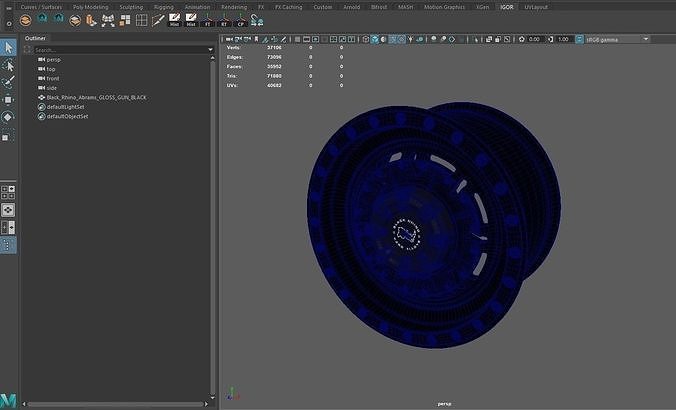Activate the Lasso Select tool

click(x=8, y=66)
